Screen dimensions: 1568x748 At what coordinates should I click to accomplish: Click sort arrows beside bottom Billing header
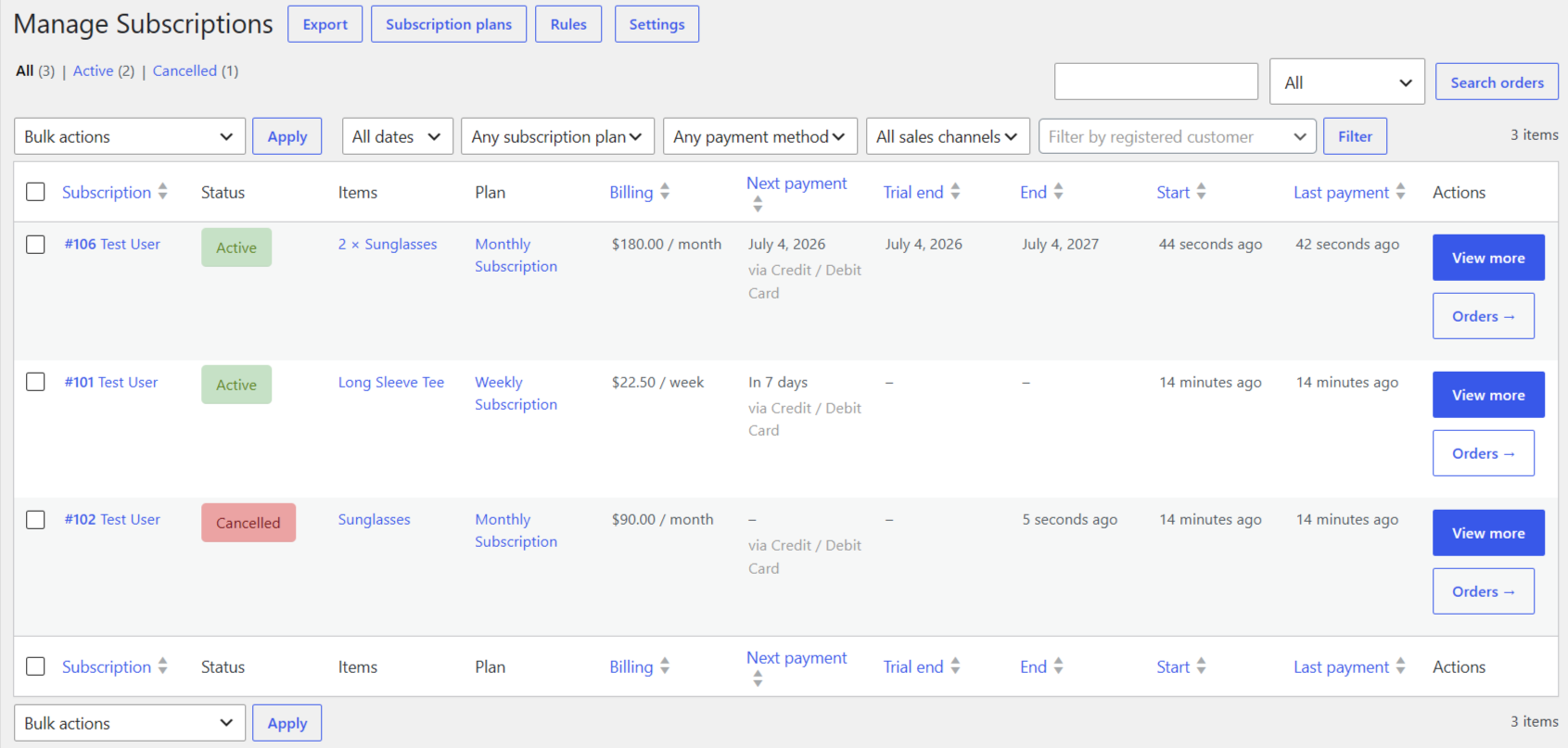click(665, 666)
